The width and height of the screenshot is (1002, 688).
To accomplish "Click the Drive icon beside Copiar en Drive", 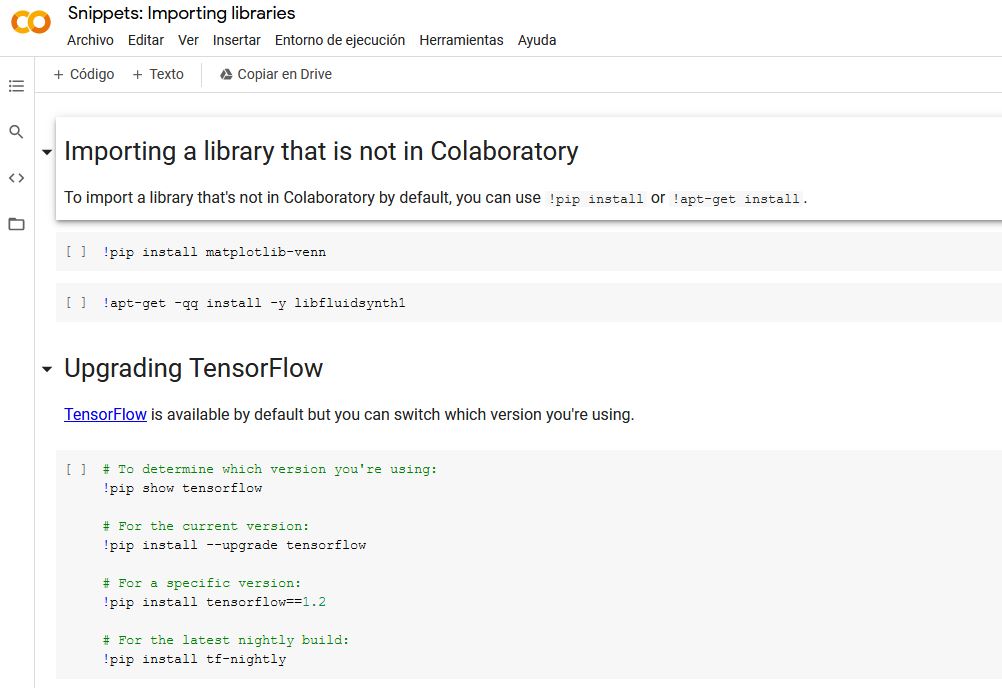I will [x=226, y=74].
